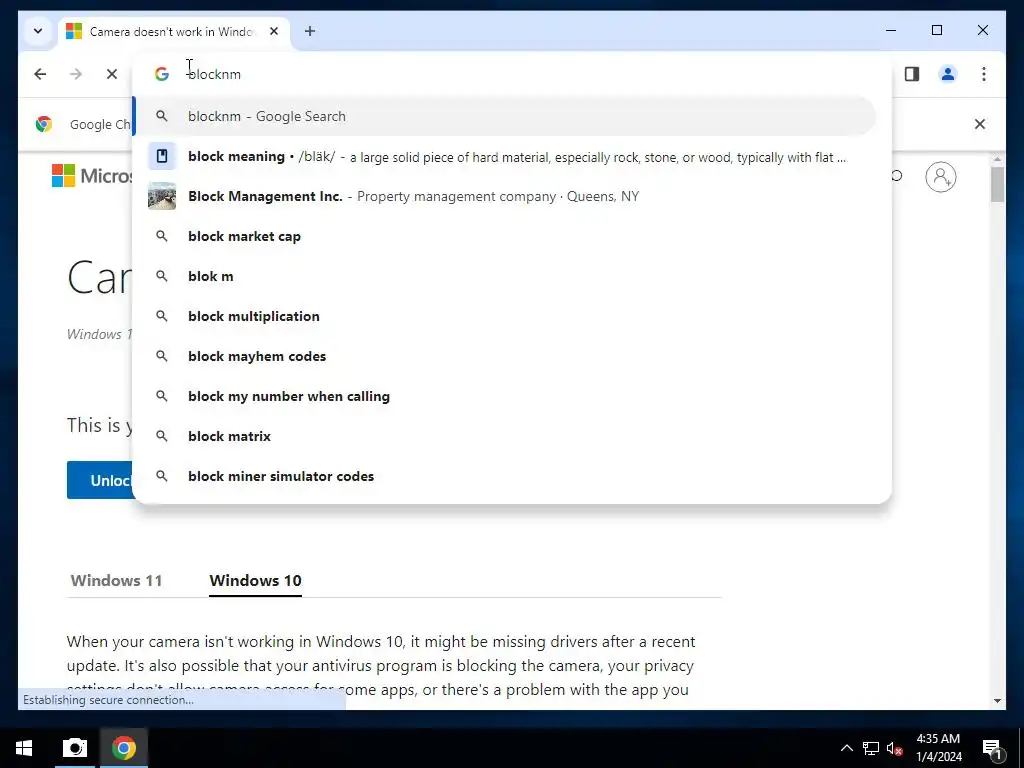Screen dimensions: 1024x768
Task: Click the page scrollbar up arrow
Action: point(997,159)
